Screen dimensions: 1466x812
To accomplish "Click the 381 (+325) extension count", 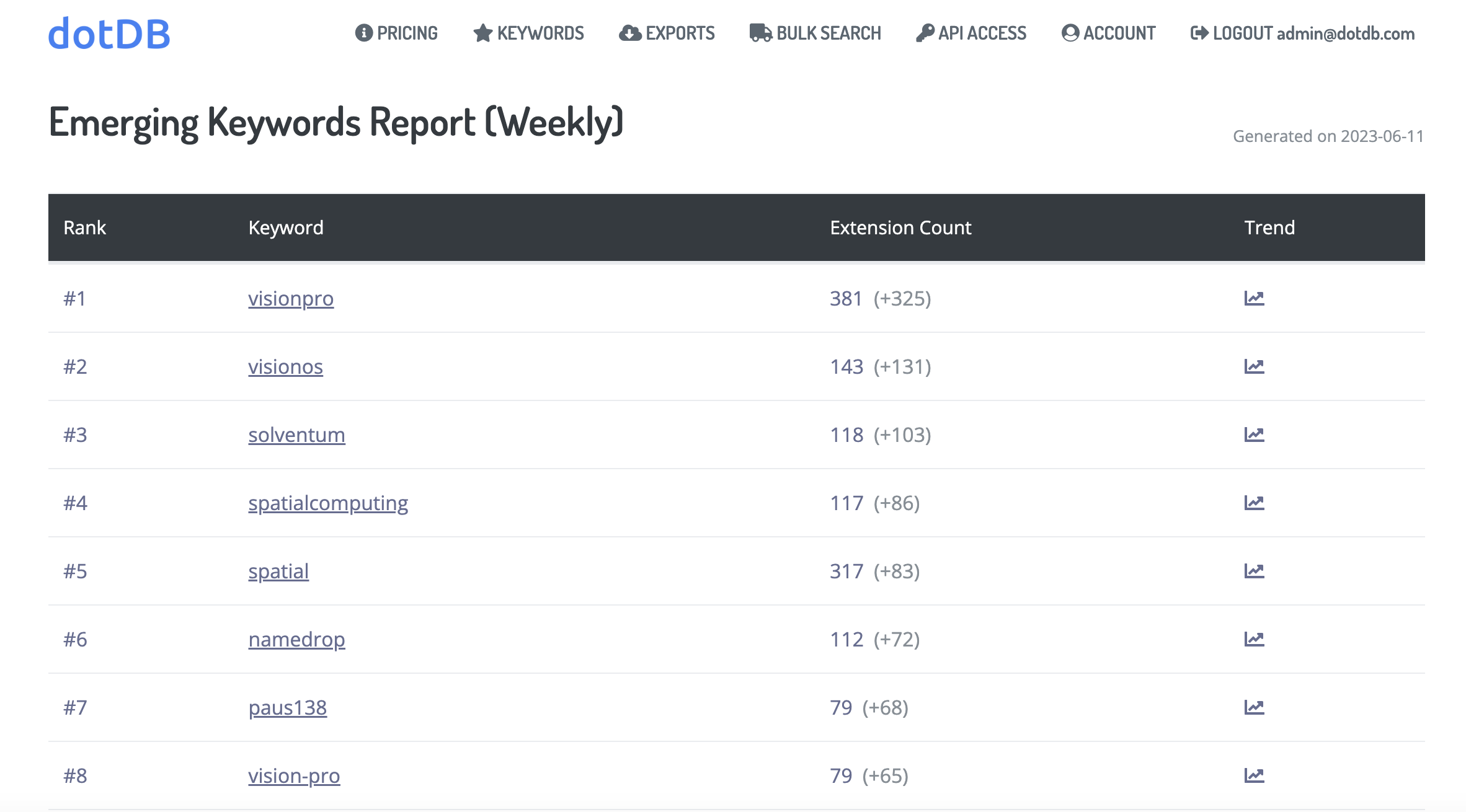I will pyautogui.click(x=881, y=298).
